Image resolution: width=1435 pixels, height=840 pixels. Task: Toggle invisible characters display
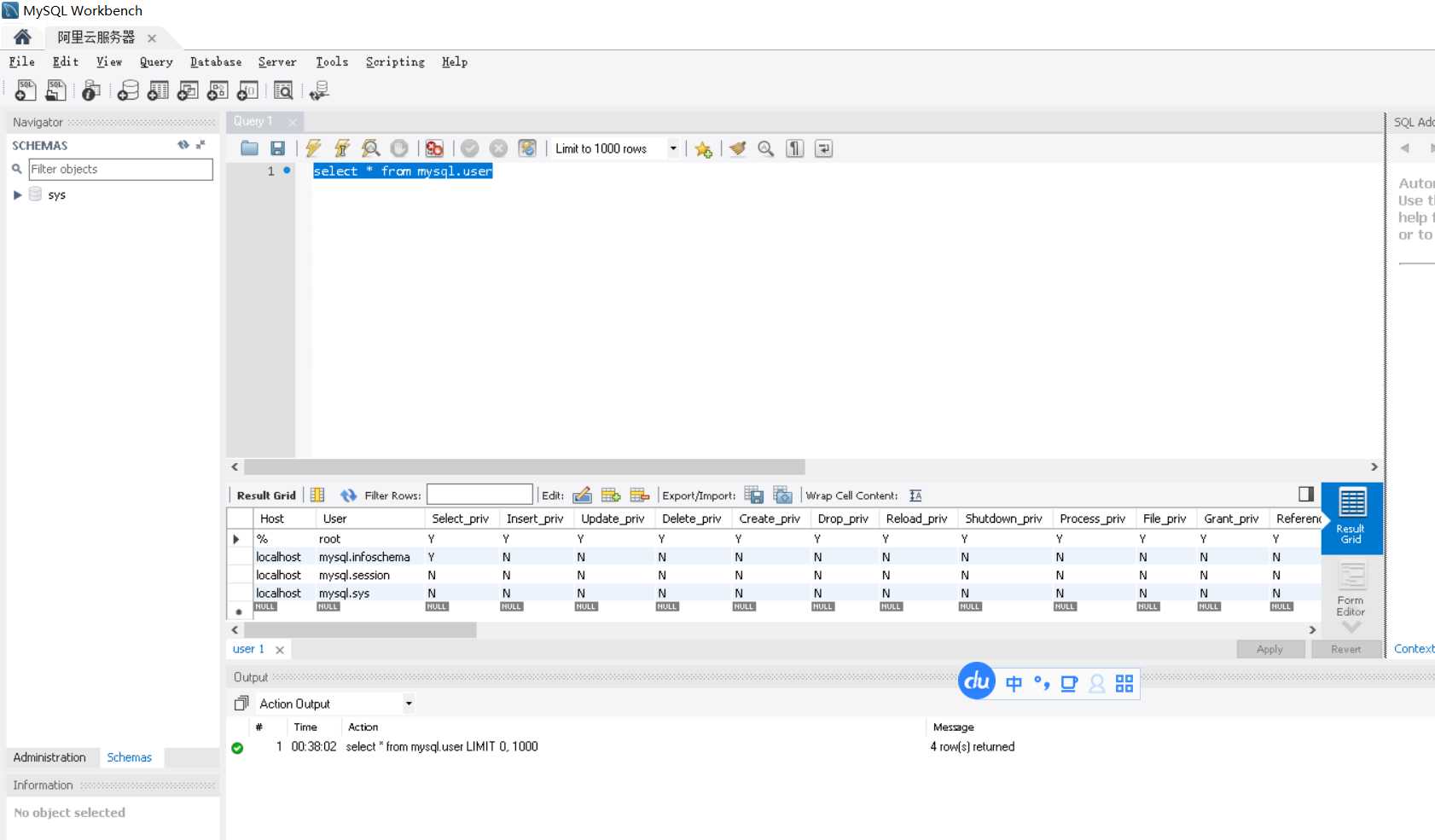point(794,148)
